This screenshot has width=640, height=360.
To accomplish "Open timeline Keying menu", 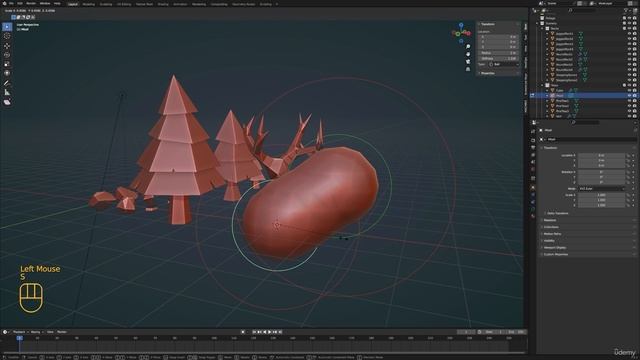I will tap(36, 332).
